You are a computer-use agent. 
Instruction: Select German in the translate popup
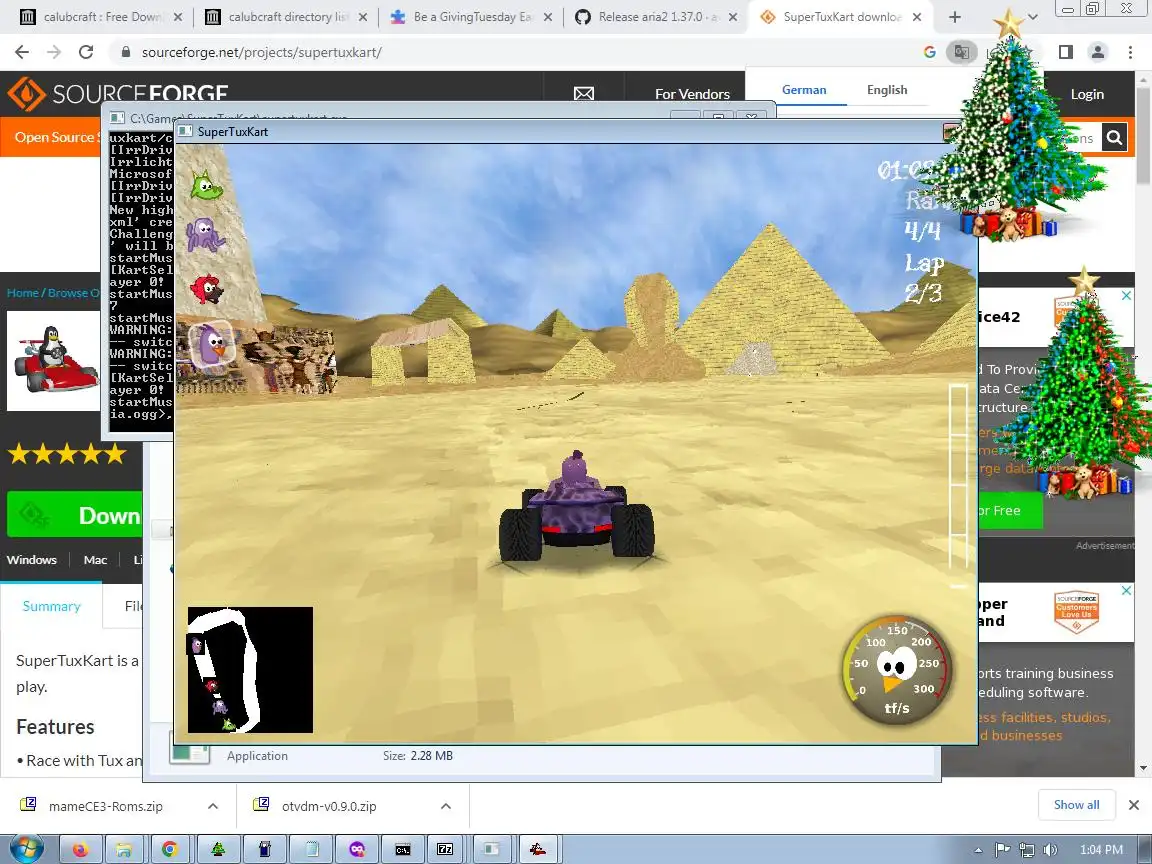click(x=804, y=90)
